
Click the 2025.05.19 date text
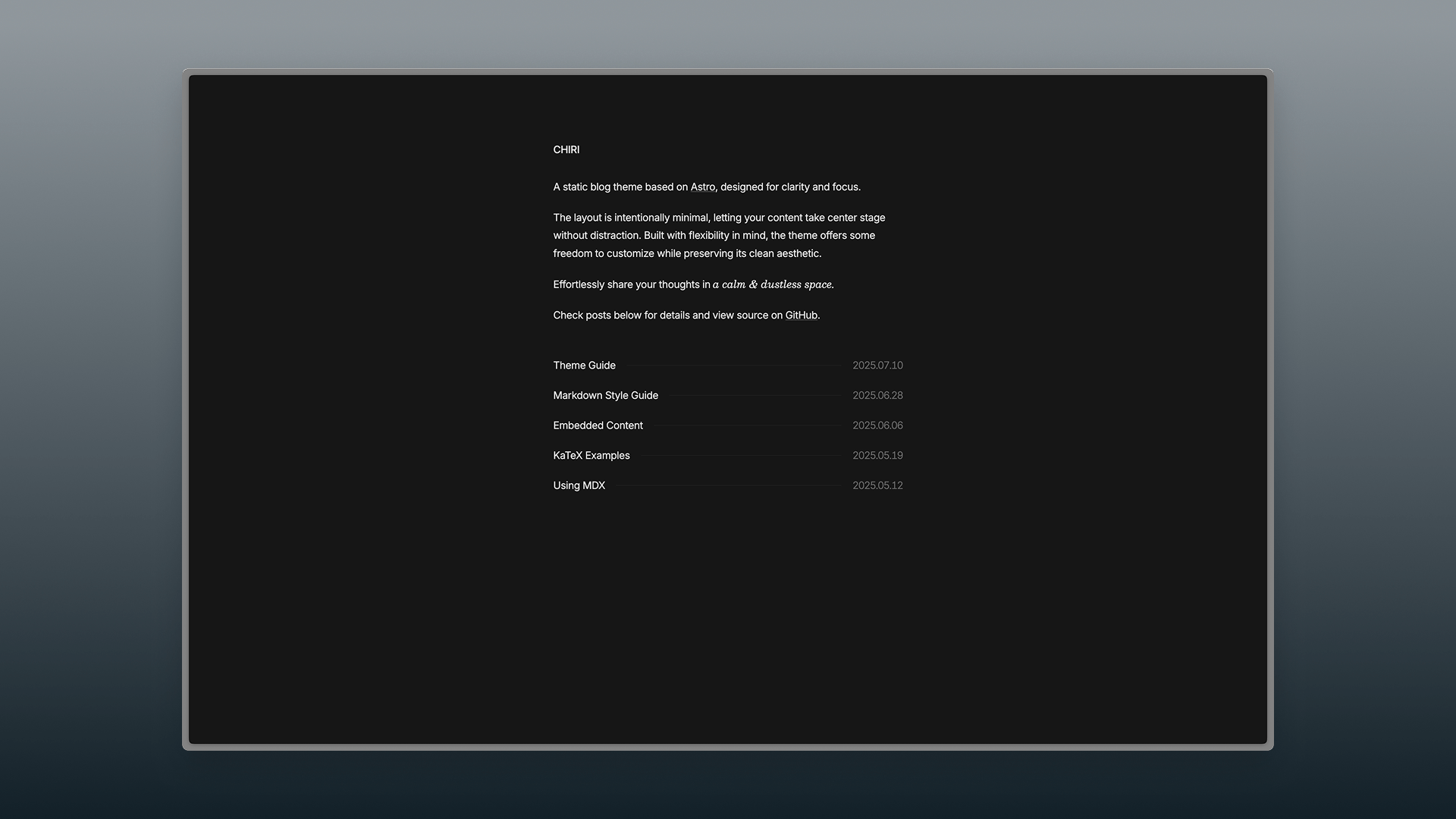[x=877, y=456]
